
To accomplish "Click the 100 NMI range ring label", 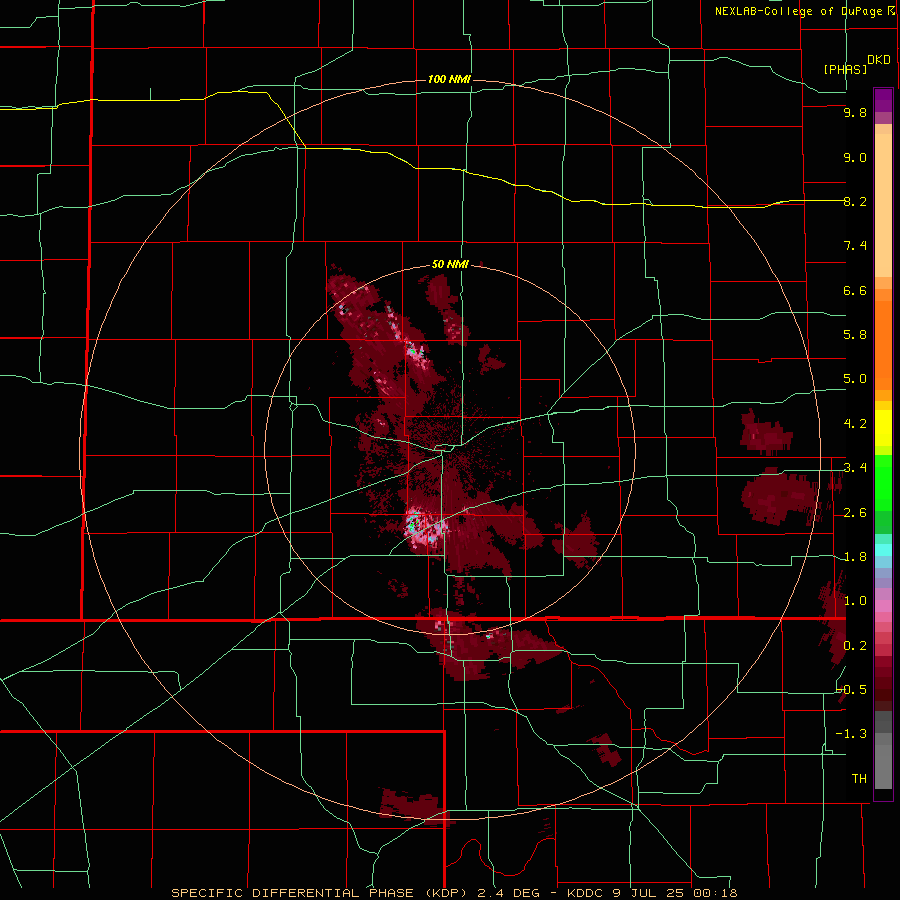I will point(449,79).
